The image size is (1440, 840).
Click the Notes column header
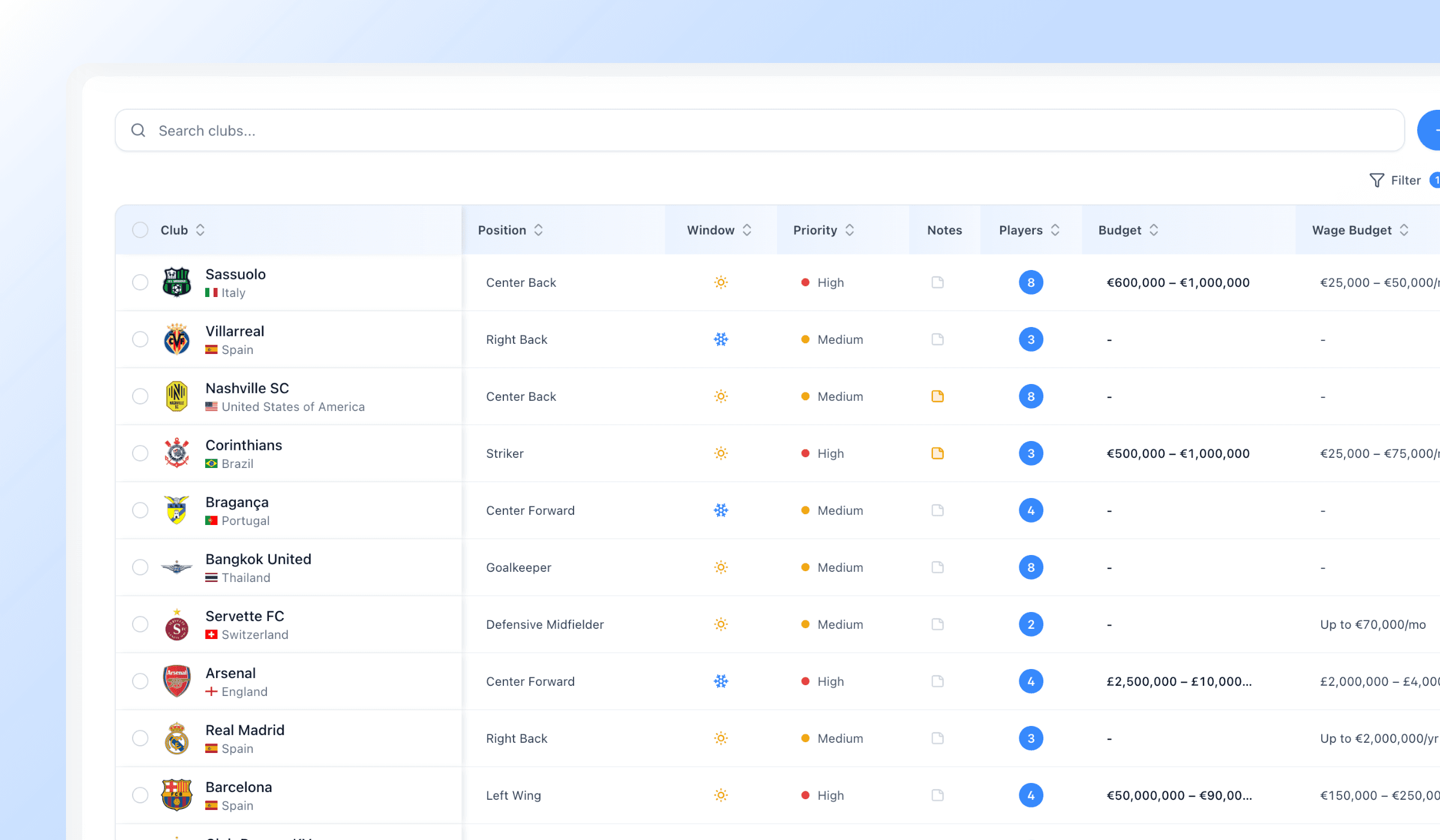pos(944,230)
